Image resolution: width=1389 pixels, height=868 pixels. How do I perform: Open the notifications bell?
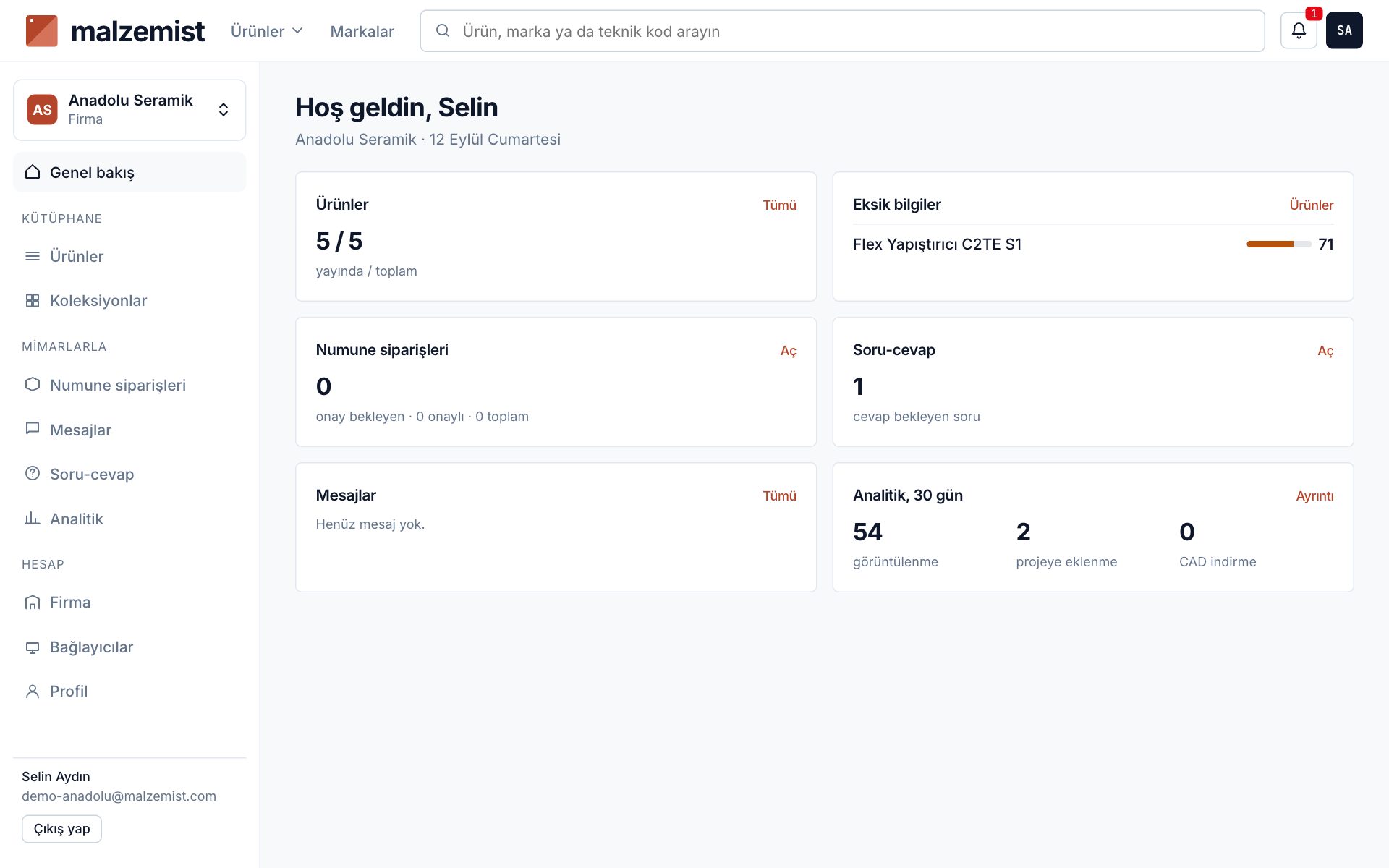click(x=1299, y=30)
